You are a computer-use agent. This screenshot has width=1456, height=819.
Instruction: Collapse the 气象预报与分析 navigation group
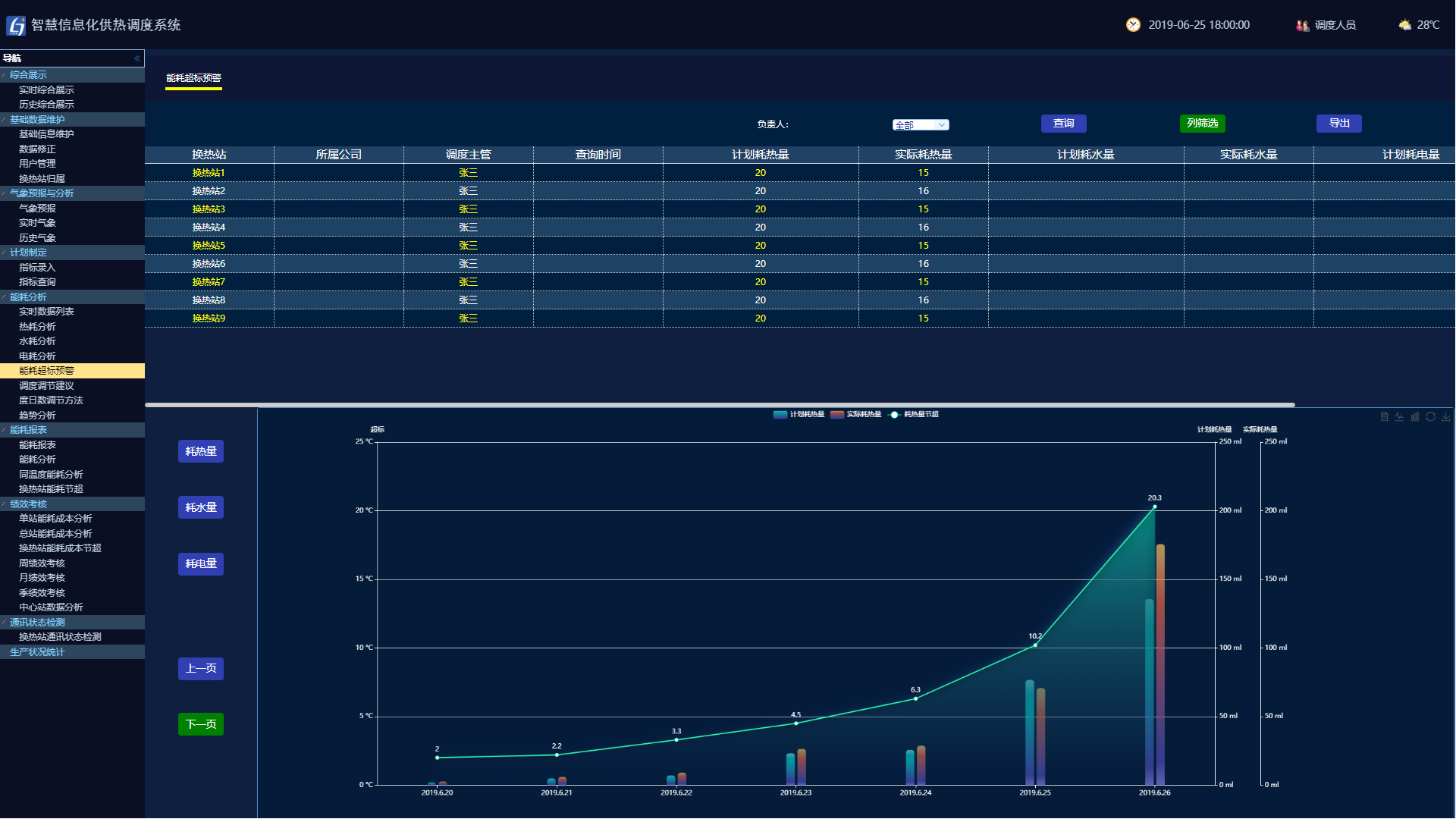coord(72,193)
